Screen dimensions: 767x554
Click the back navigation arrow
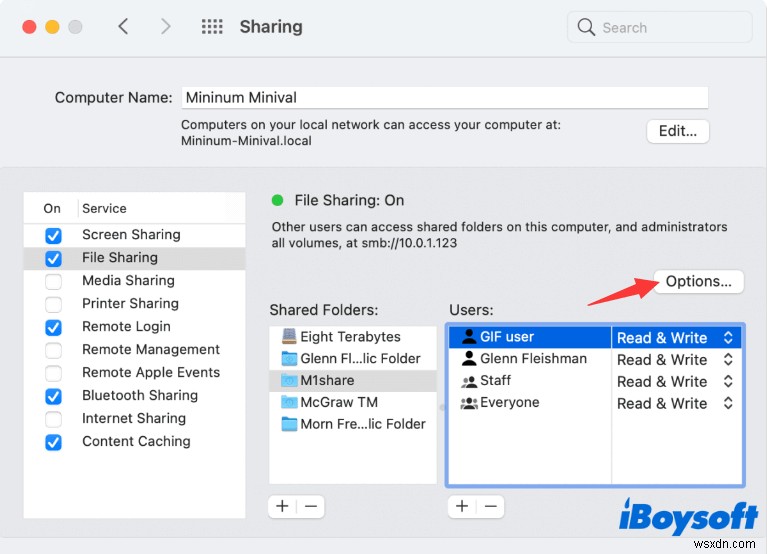pos(123,27)
